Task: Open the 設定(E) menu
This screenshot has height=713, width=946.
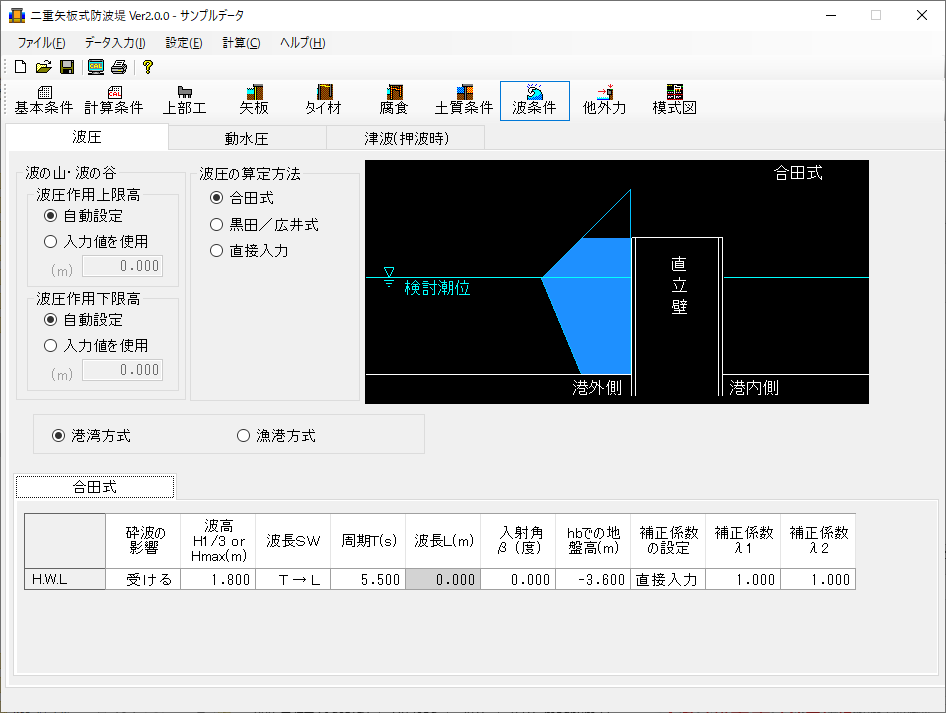Action: (x=184, y=43)
